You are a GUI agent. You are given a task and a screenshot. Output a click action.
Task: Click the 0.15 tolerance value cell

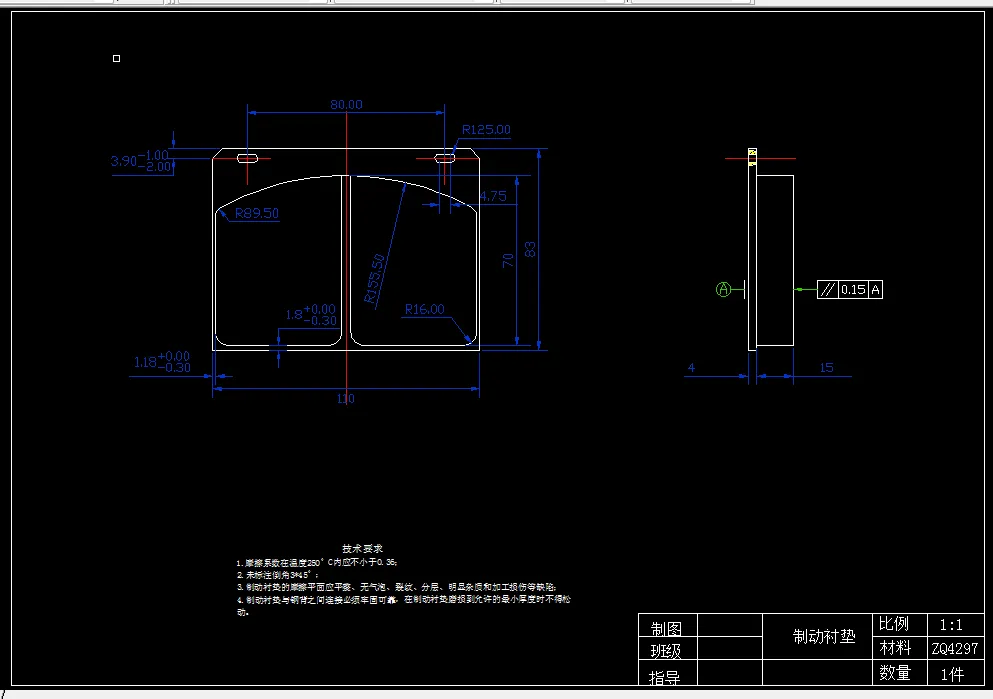(853, 290)
